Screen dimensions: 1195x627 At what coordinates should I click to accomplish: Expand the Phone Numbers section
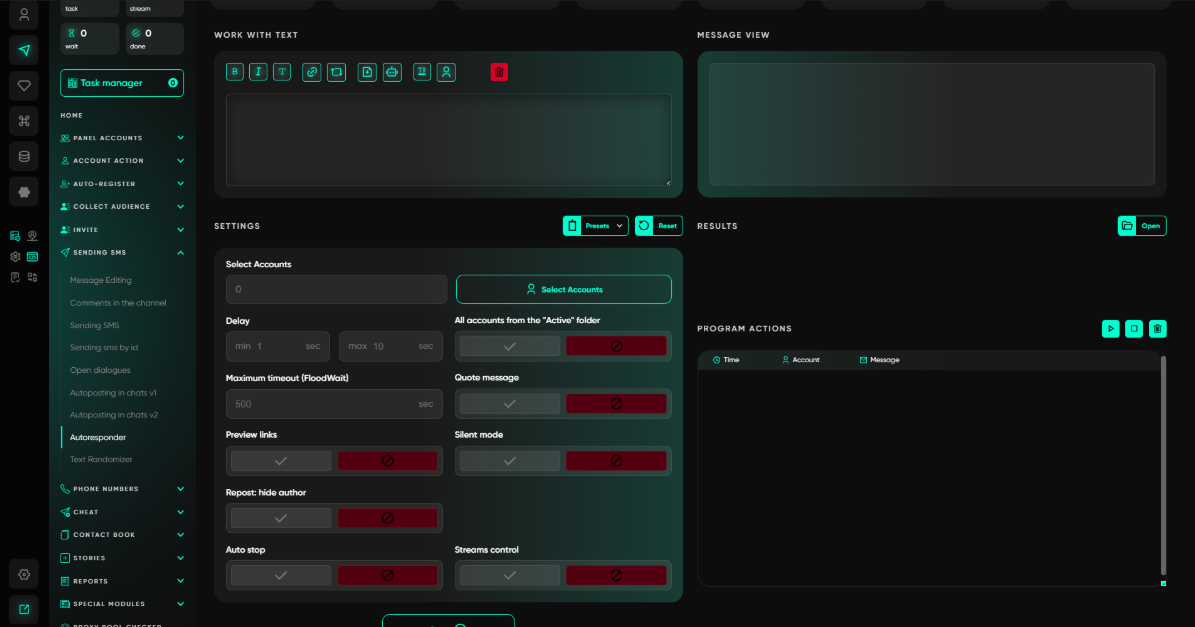(x=122, y=489)
